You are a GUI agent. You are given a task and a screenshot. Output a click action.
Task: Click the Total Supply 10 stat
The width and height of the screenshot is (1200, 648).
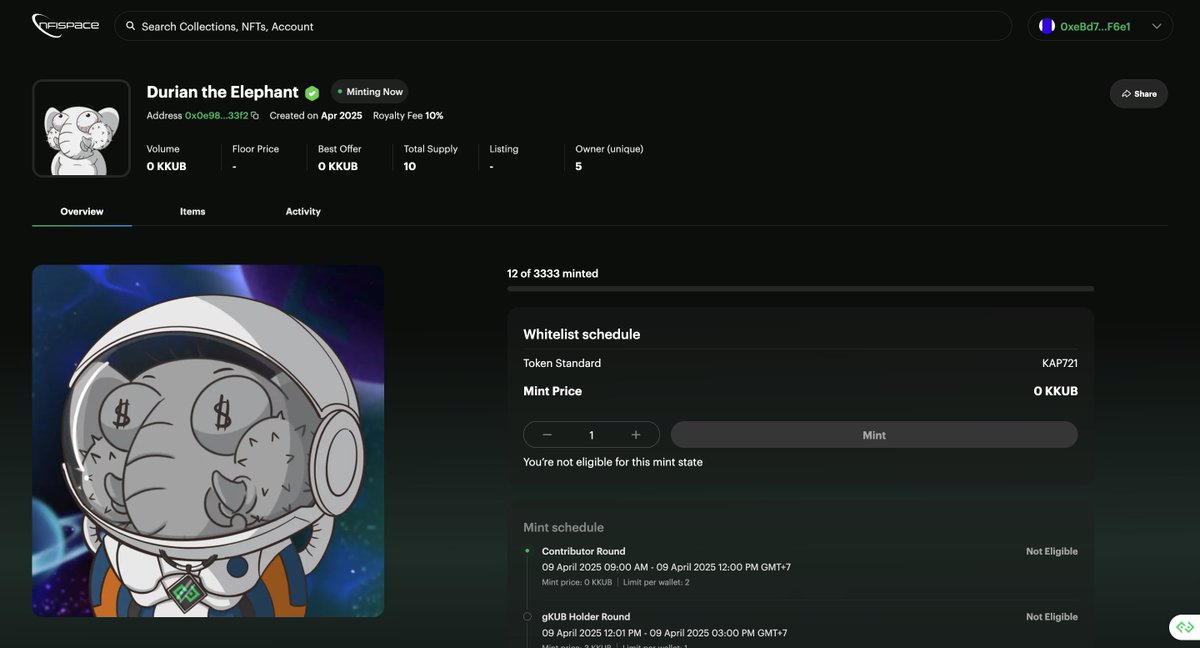tap(431, 158)
